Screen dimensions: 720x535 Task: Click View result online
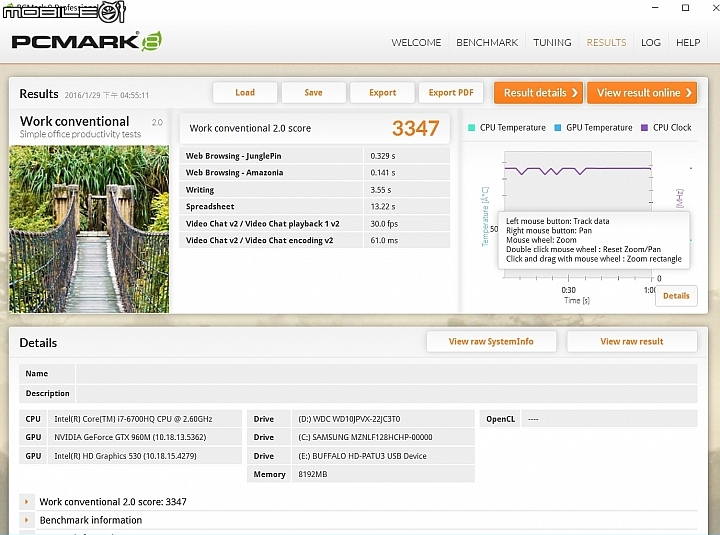pos(642,93)
